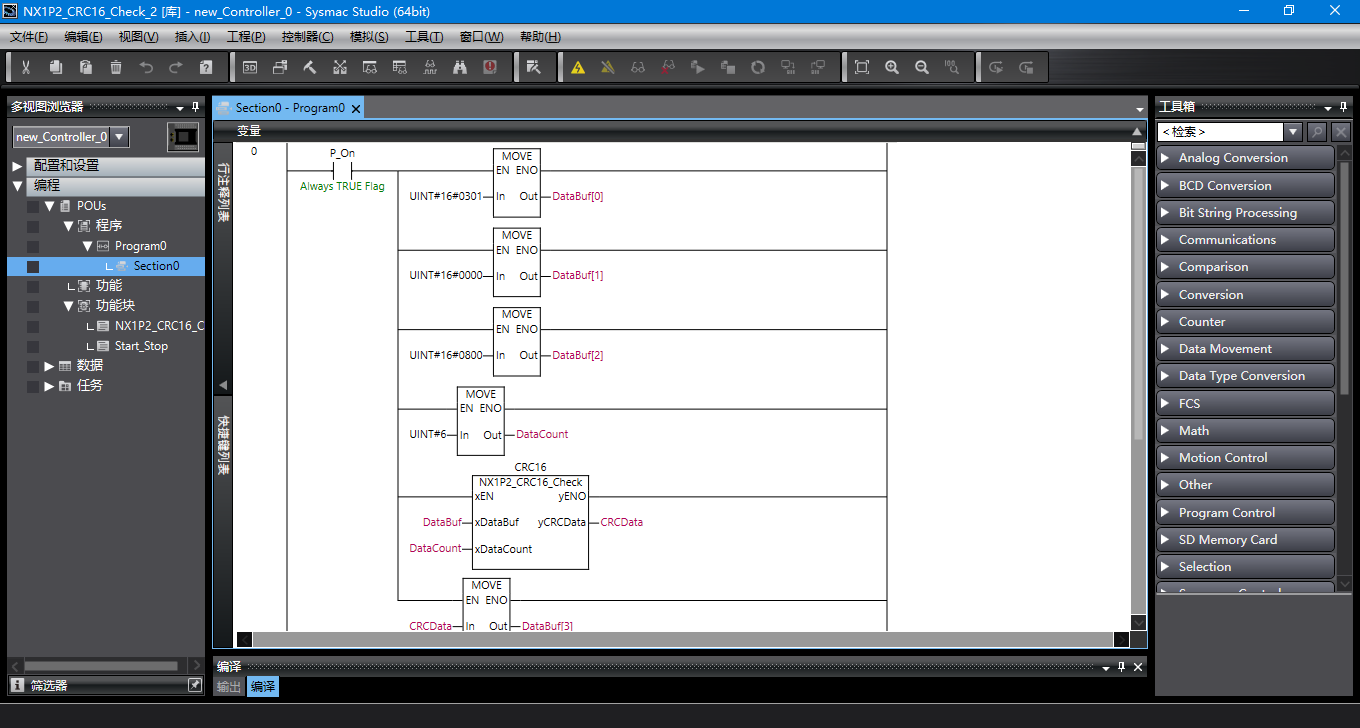This screenshot has height=728, width=1360.
Task: Open the 3D view tool
Action: pyautogui.click(x=250, y=67)
